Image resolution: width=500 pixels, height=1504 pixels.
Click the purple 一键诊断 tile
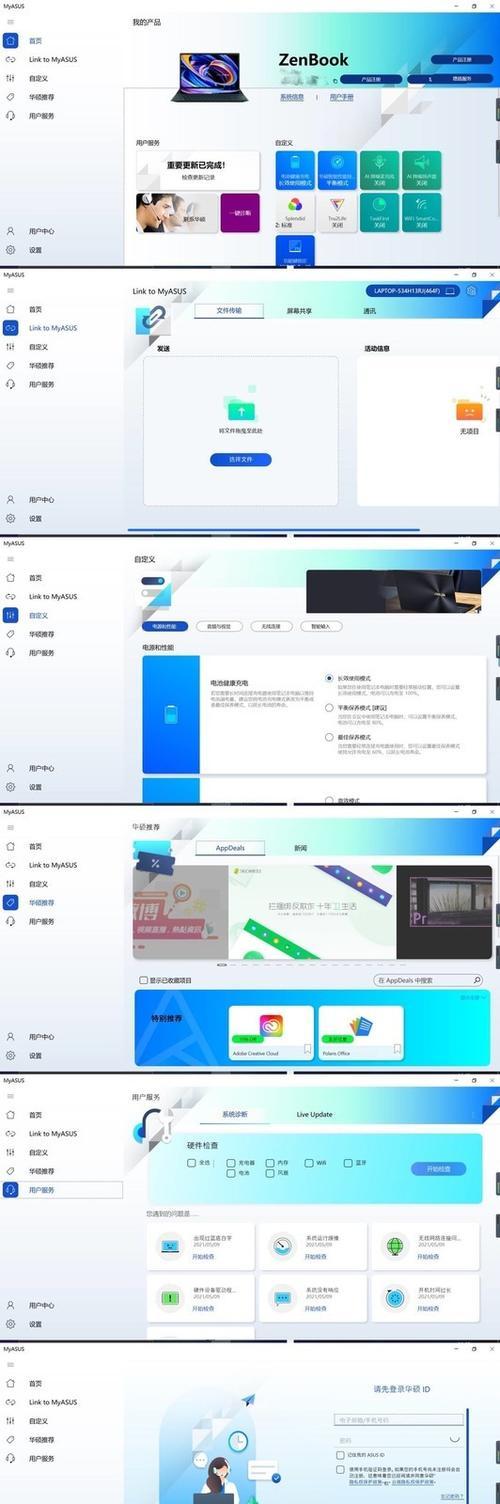tap(240, 213)
